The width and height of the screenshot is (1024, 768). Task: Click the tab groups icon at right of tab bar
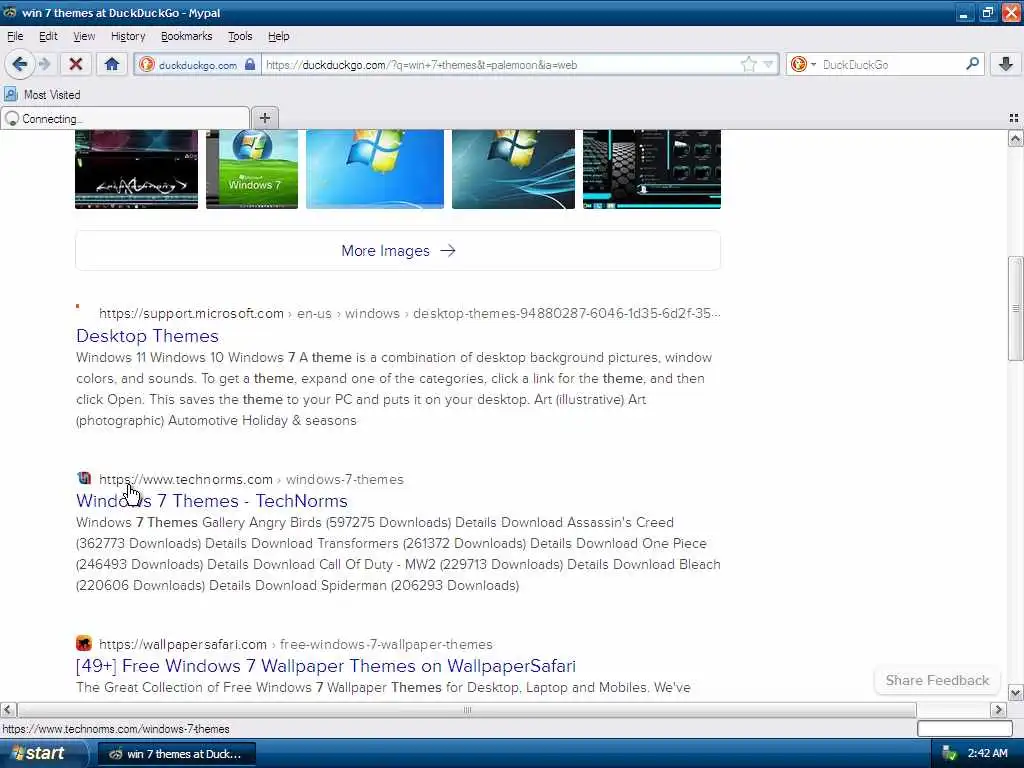point(1014,118)
